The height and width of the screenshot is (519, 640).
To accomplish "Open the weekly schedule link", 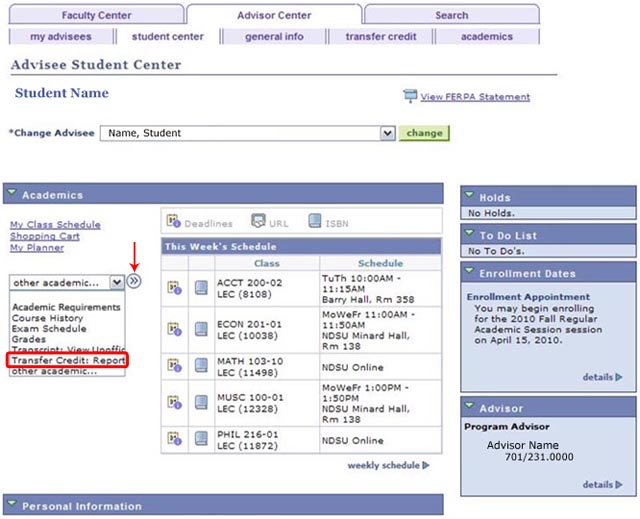I will pos(383,465).
